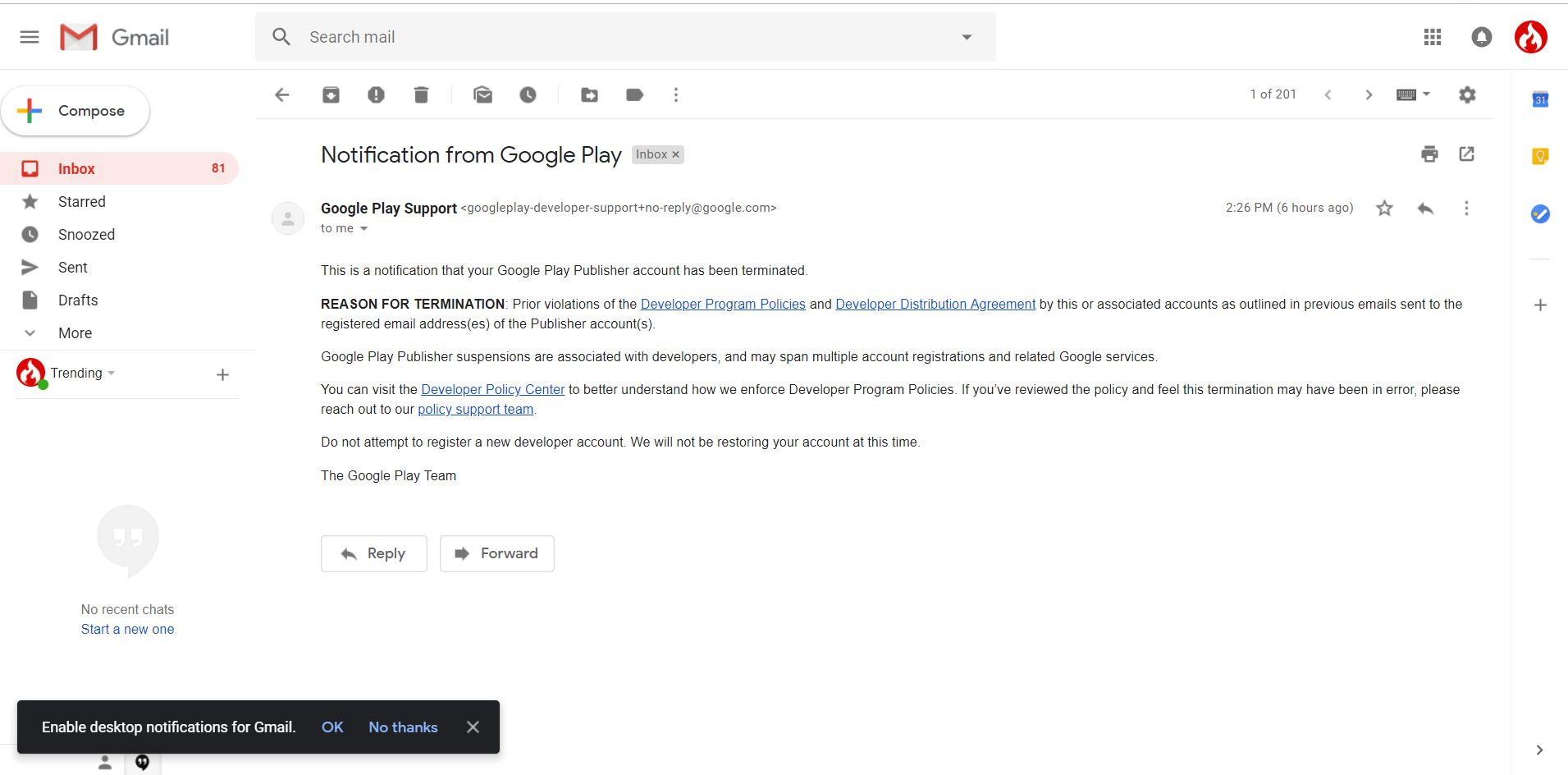This screenshot has height=775, width=1568.
Task: Dismiss the notifications prompt X
Action: [473, 727]
